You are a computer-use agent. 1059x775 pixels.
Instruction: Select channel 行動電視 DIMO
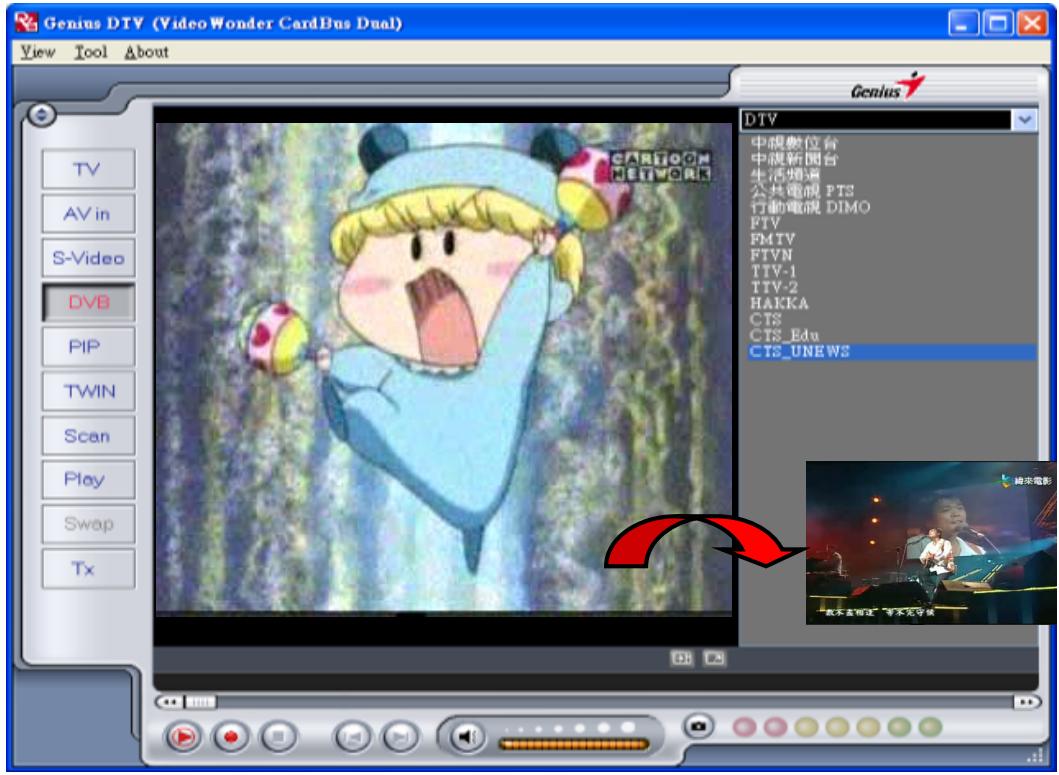810,207
